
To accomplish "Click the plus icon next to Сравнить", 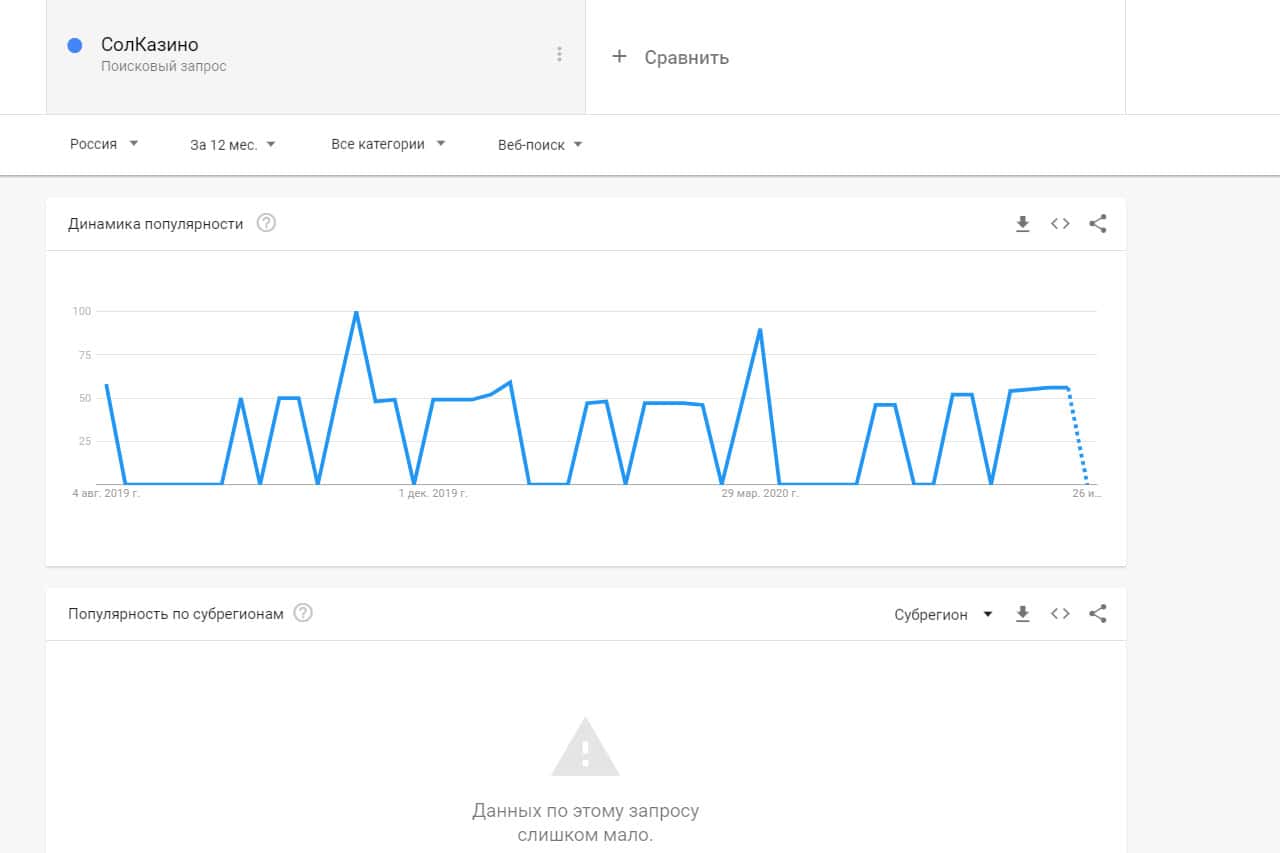I will (x=619, y=57).
